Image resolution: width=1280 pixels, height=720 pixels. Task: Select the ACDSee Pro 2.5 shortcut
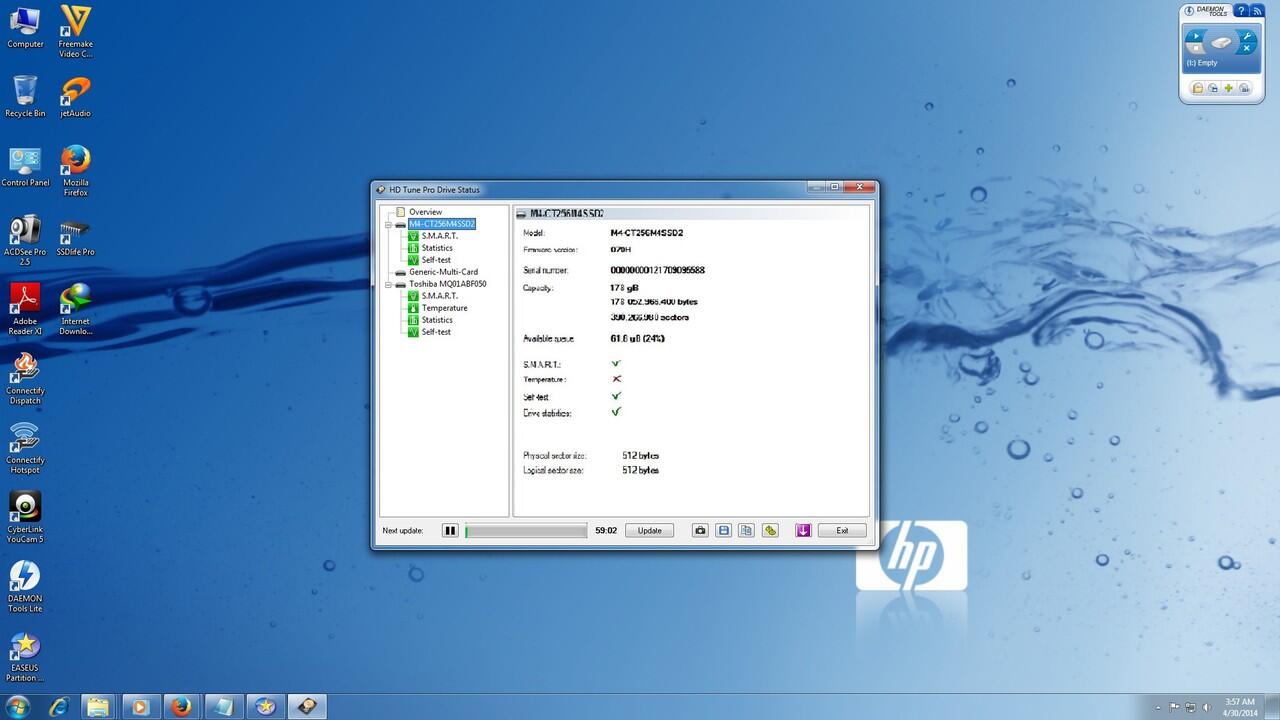pos(25,240)
